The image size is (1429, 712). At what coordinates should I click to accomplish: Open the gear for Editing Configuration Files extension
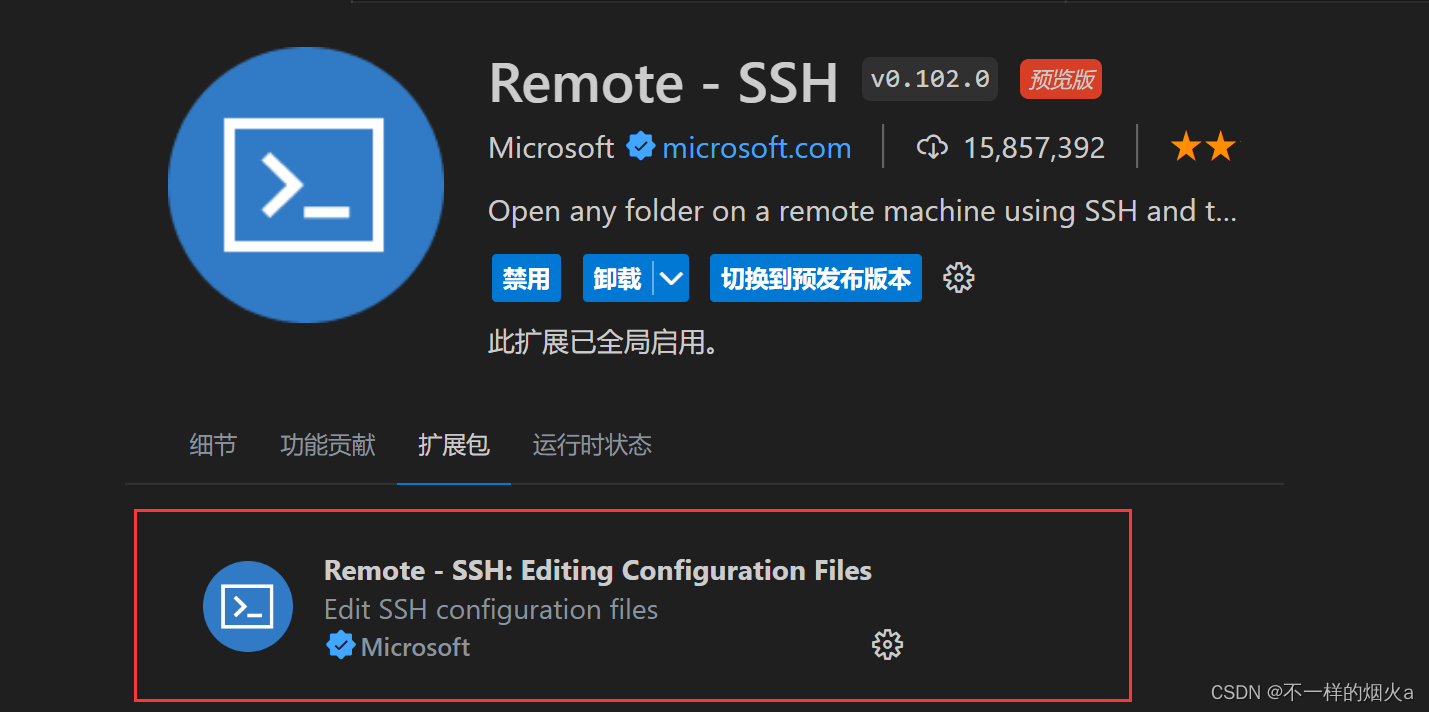887,645
